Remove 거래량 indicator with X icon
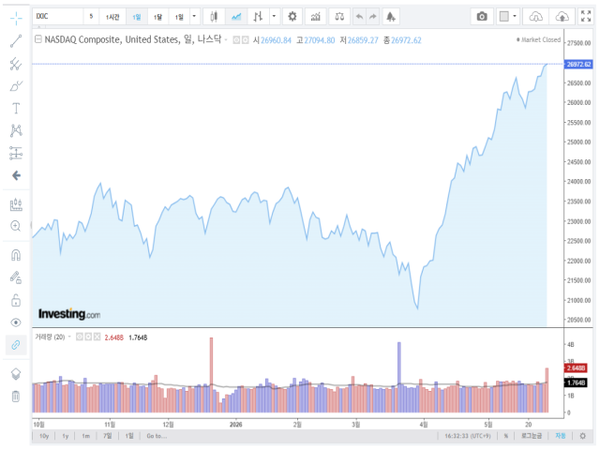This screenshot has height=450, width=600. [x=97, y=337]
